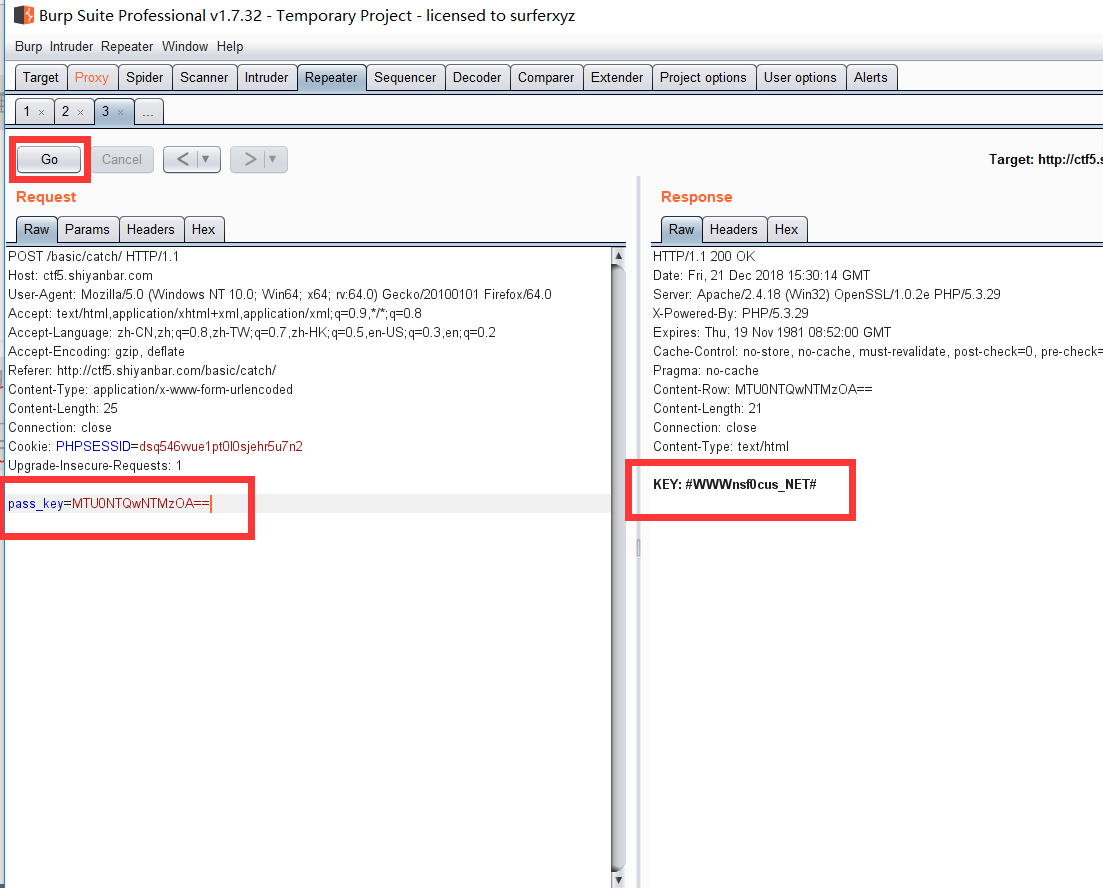Open the Window menu
The image size is (1103, 888).
(184, 46)
